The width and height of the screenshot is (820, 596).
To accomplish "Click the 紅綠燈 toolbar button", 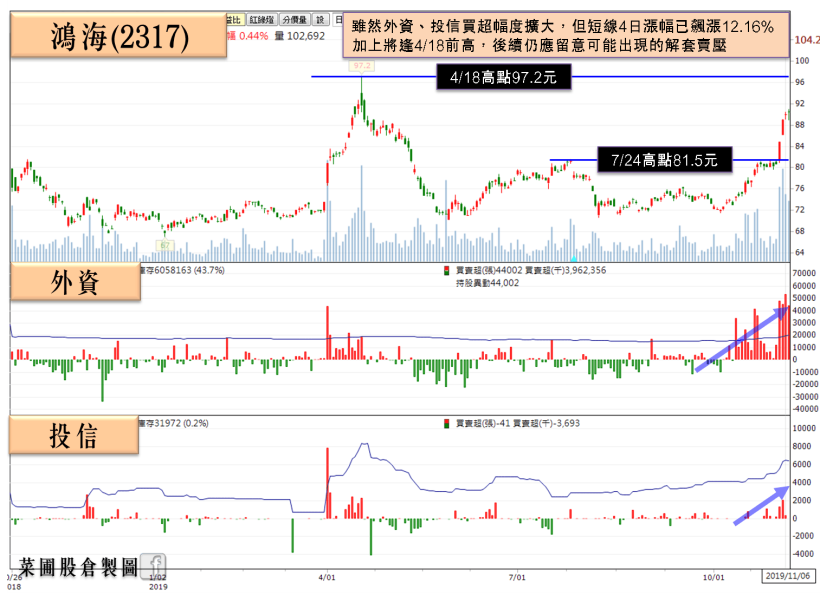I will tap(261, 20).
